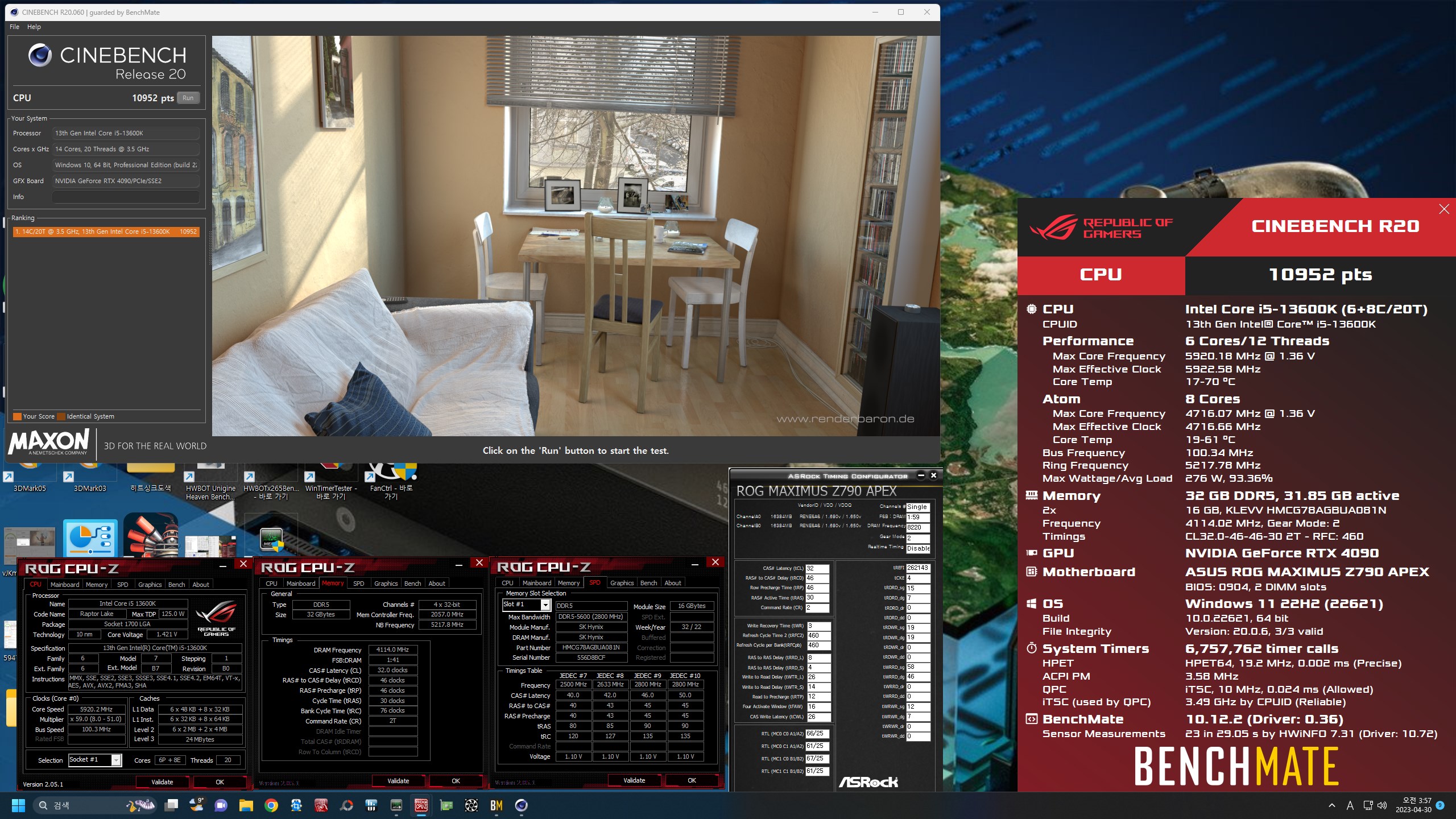Viewport: 1456px width, 819px height.
Task: Select the WinTimerTester desktop shortcut
Action: click(331, 482)
